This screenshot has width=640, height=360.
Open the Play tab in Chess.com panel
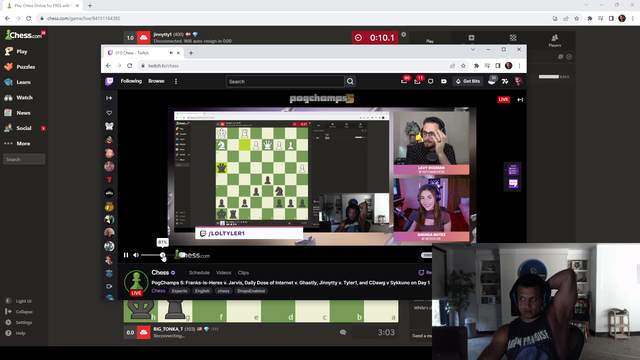click(430, 40)
